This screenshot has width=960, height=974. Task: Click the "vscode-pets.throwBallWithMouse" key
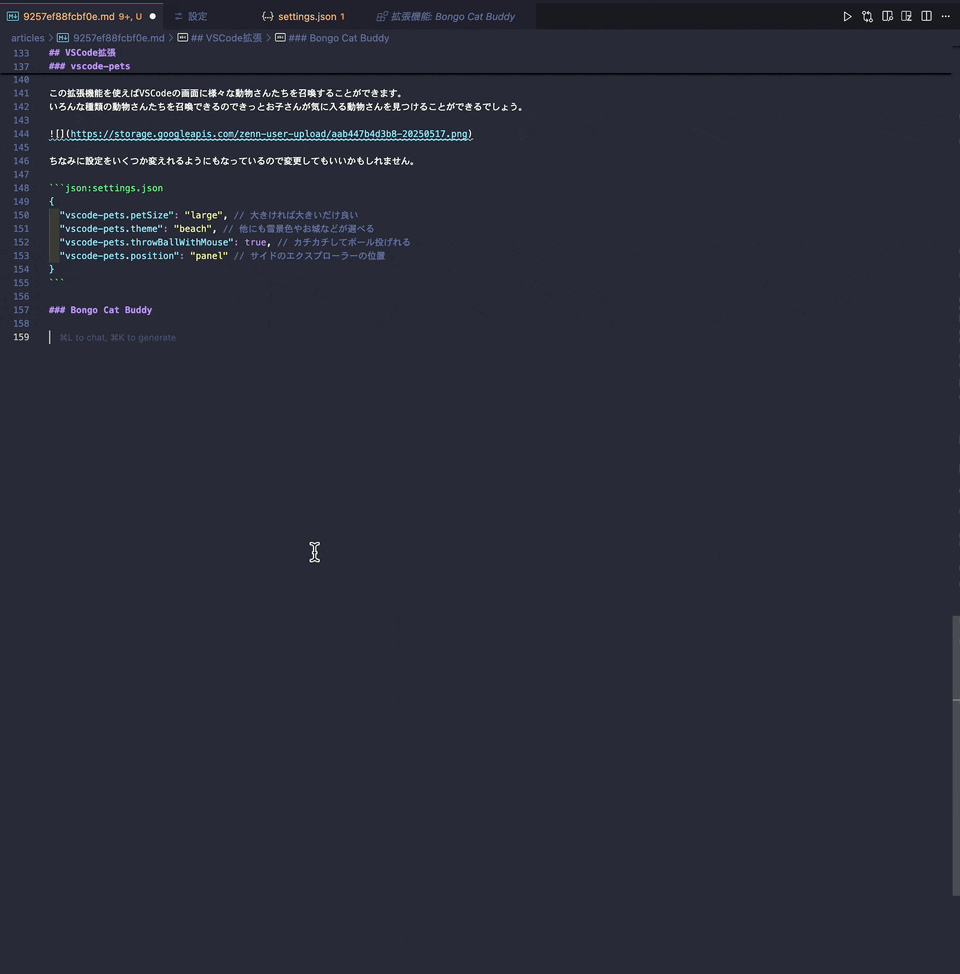pos(146,243)
